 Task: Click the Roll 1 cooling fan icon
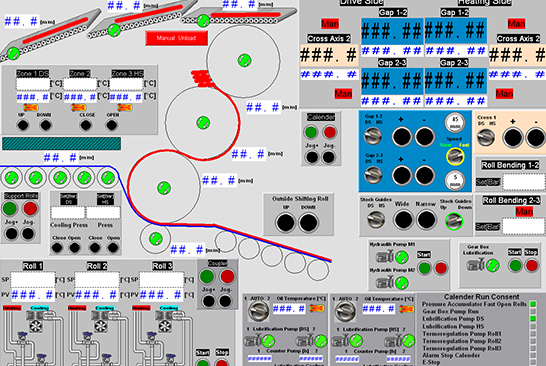[36, 326]
